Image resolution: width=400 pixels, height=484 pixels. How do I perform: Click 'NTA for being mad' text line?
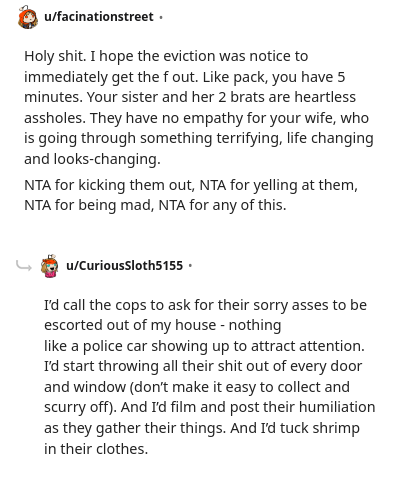click(x=155, y=205)
